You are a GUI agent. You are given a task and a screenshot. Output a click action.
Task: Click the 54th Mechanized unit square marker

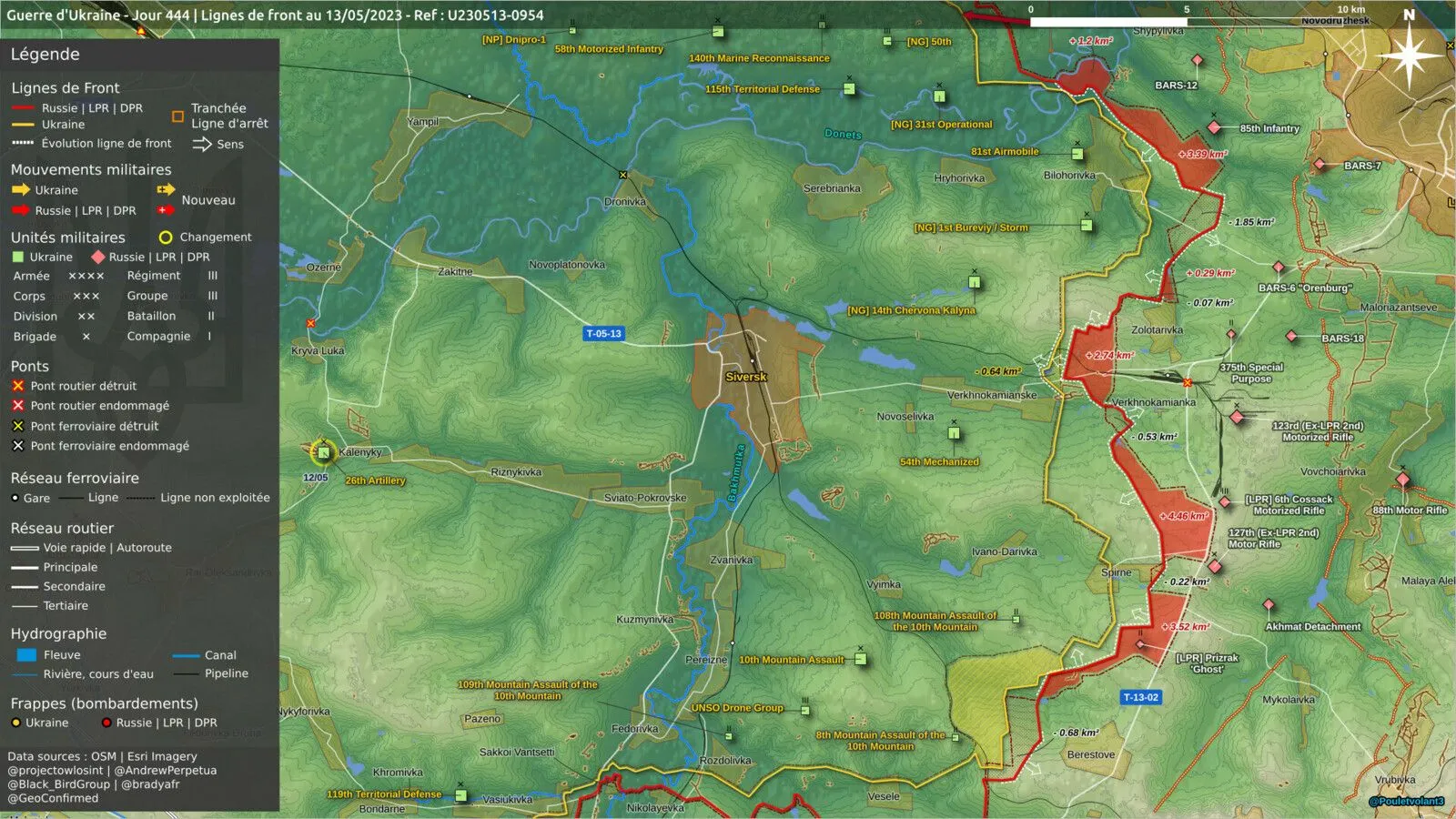(954, 433)
